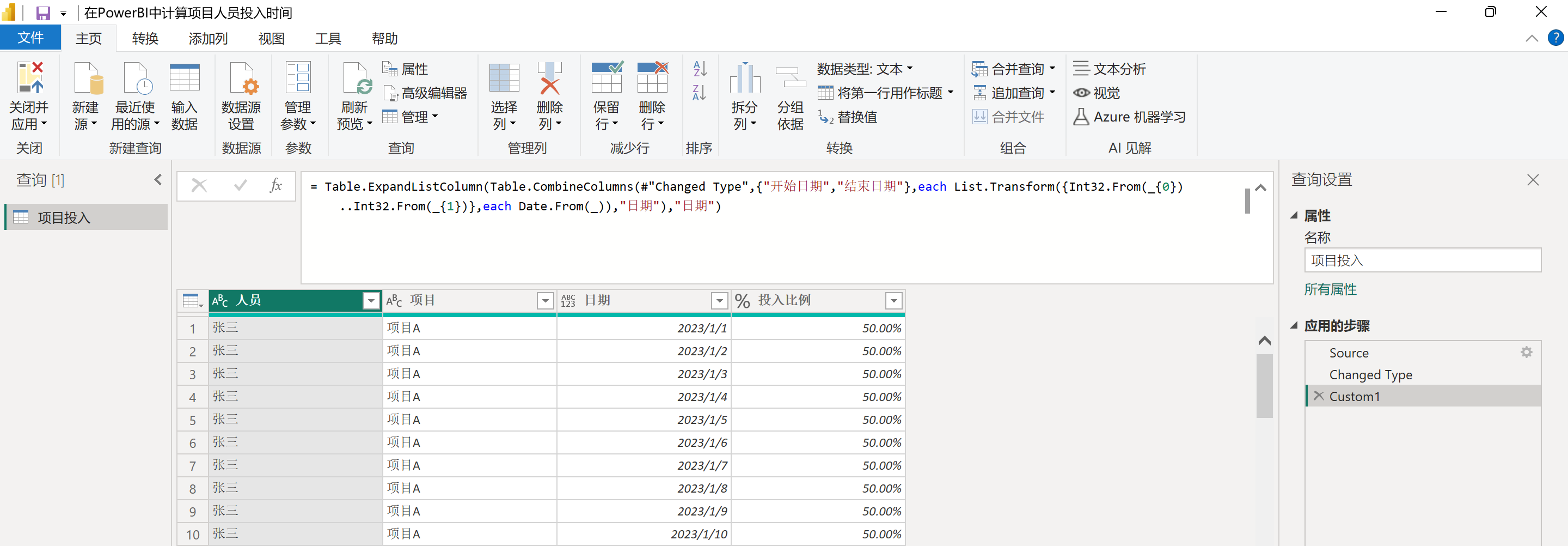Viewport: 1568px width, 546px height.
Task: Collapse the 属性 section
Action: tap(1294, 215)
